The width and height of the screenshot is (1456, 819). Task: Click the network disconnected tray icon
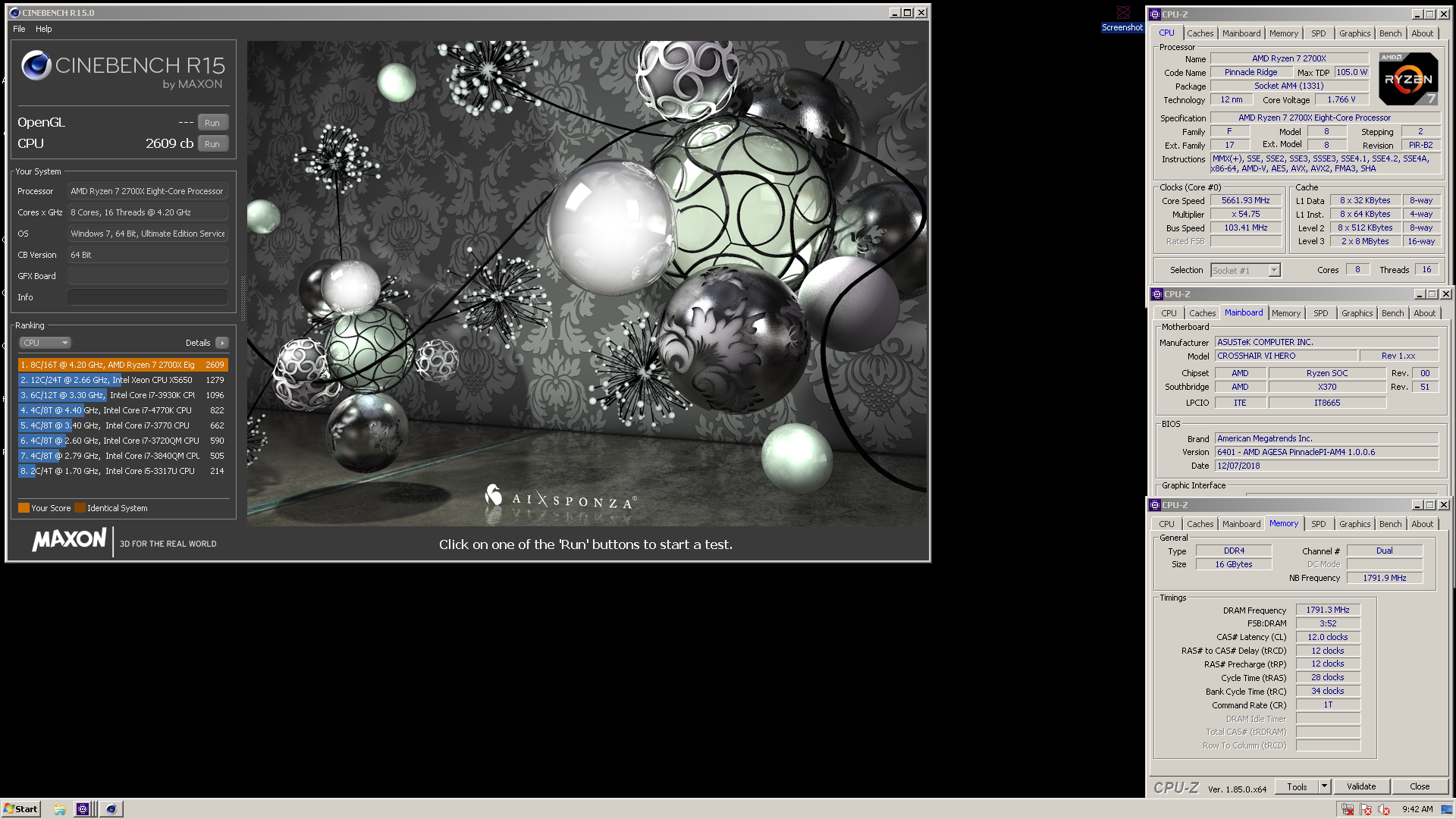pos(1348,809)
